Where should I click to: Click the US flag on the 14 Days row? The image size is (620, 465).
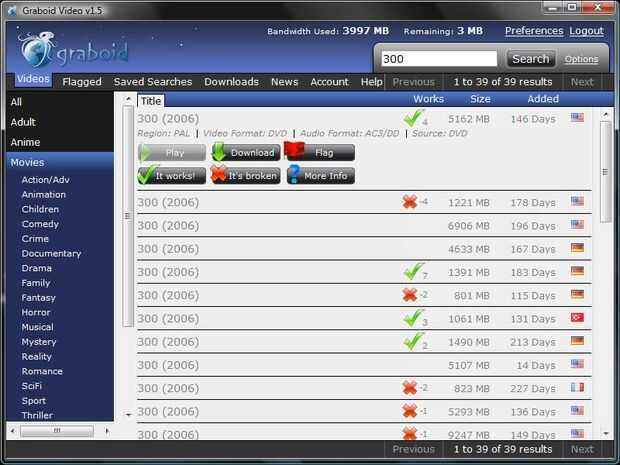pyautogui.click(x=577, y=364)
